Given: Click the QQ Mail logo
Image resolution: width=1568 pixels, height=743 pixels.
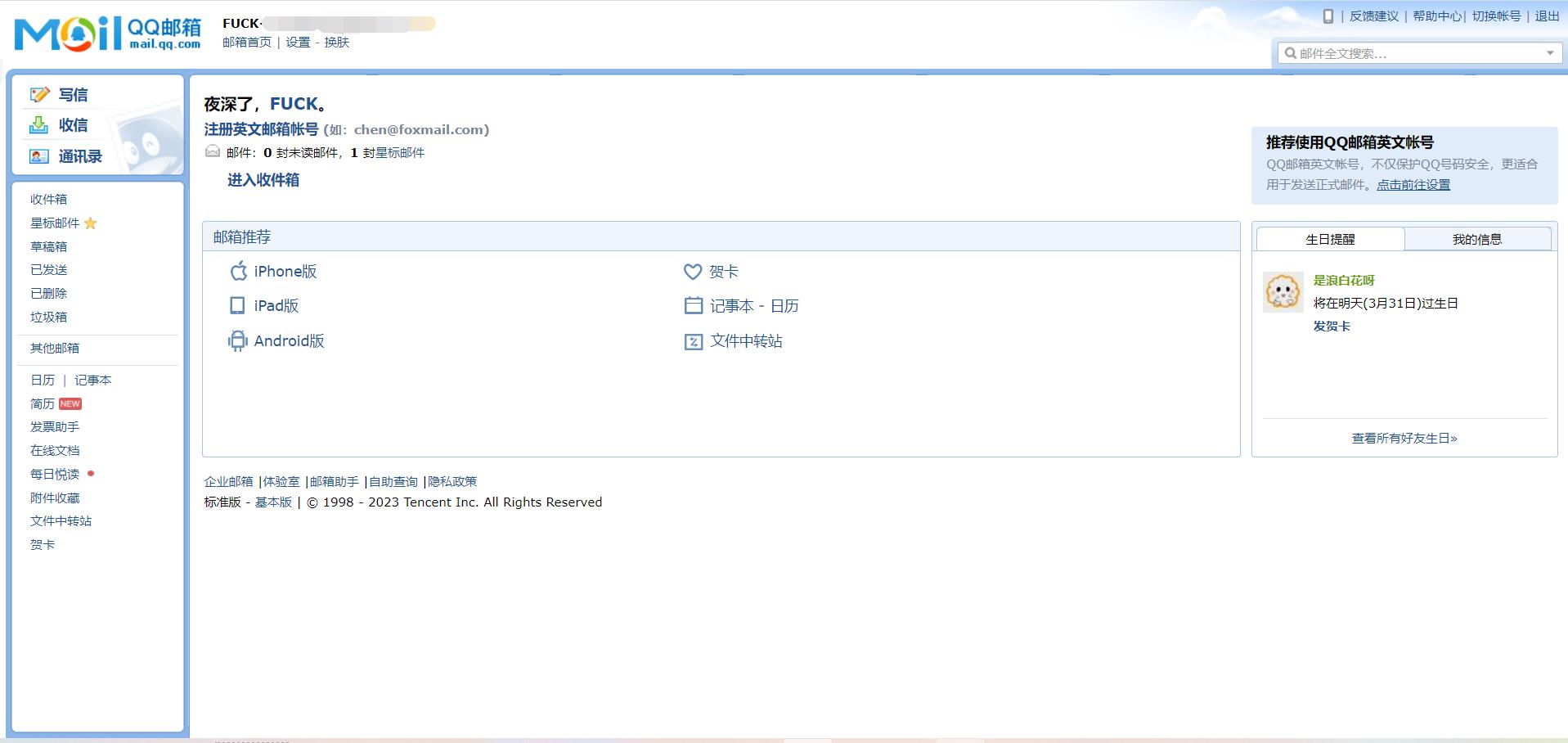Looking at the screenshot, I should click(107, 34).
